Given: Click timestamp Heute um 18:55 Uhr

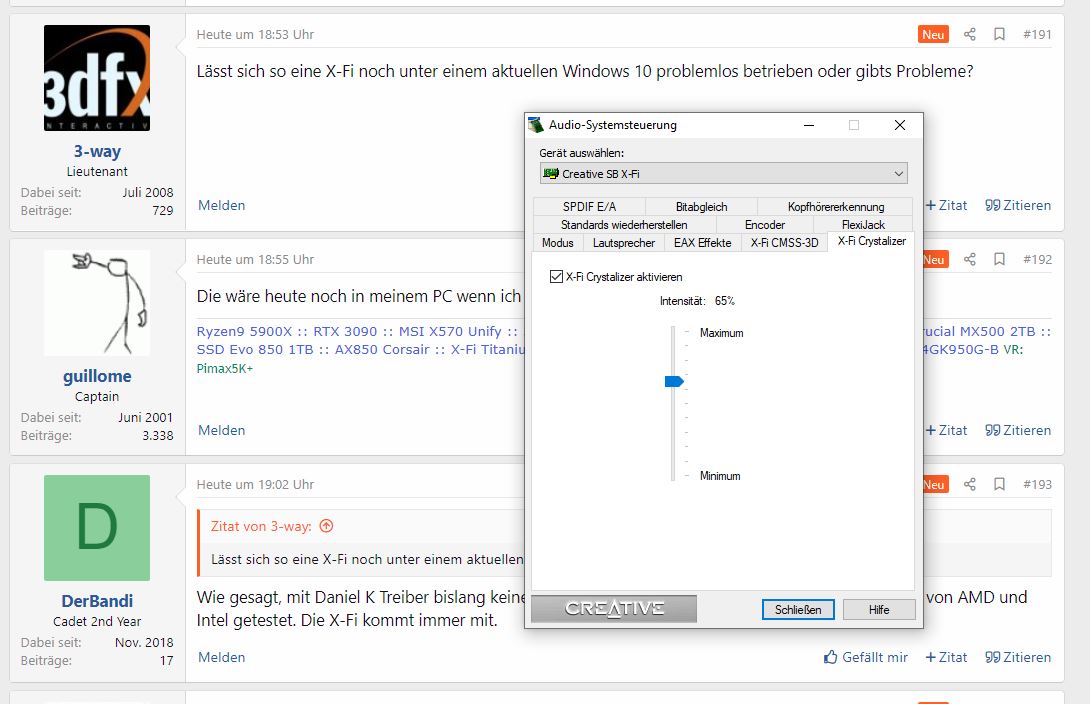Looking at the screenshot, I should (x=255, y=259).
